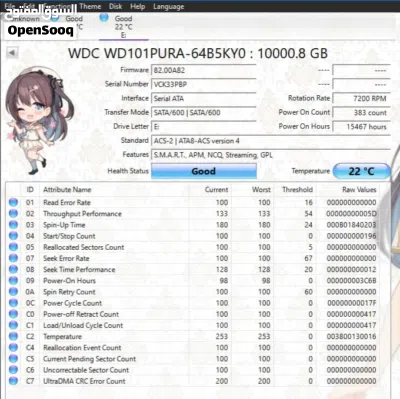Viewport: 400px width, 399px height.
Task: Click status icon for Power-off Retract Count
Action: click(x=13, y=314)
